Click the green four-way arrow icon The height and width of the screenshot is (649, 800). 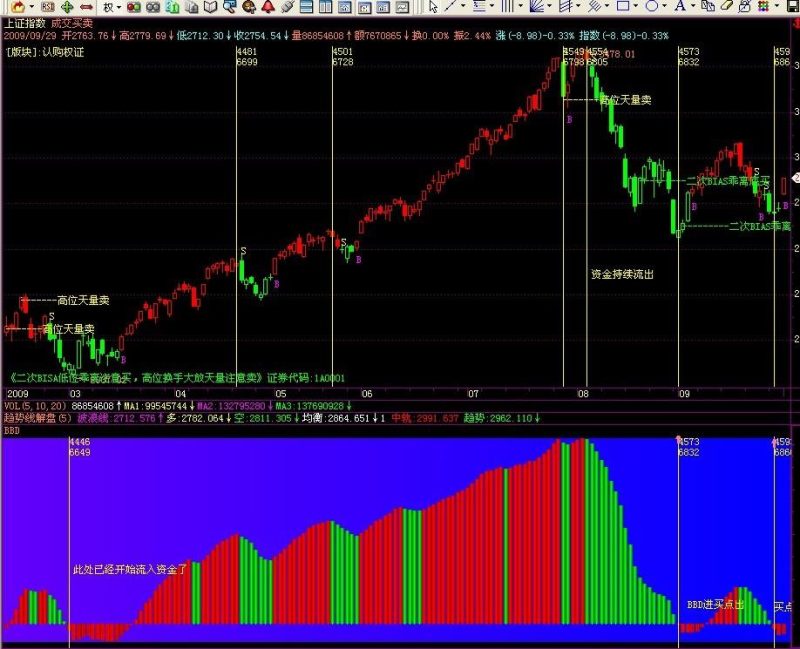[67, 6]
